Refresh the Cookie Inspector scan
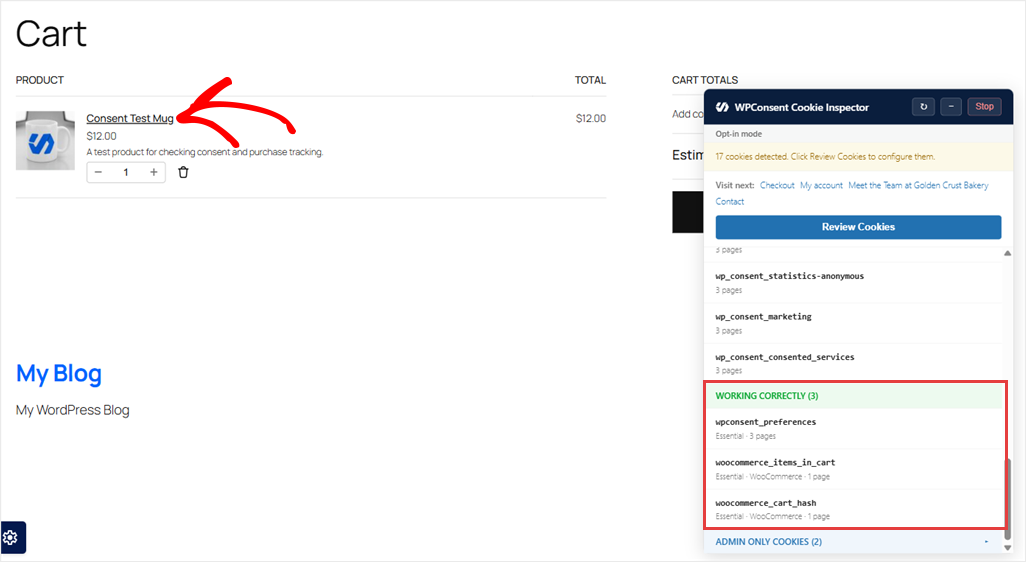 pyautogui.click(x=923, y=107)
